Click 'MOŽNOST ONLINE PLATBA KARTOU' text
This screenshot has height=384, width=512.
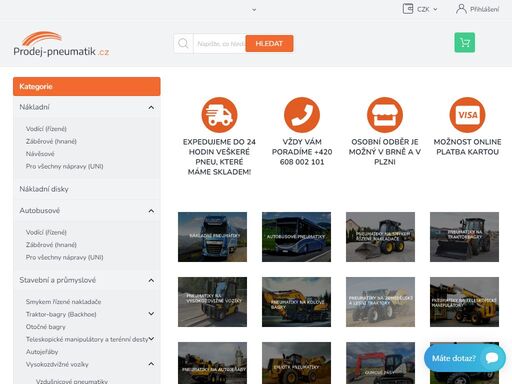coord(467,147)
